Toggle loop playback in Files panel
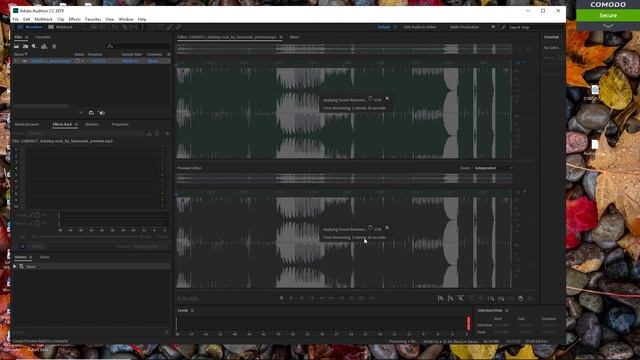Screen dimensions: 640x360 (x=91, y=113)
